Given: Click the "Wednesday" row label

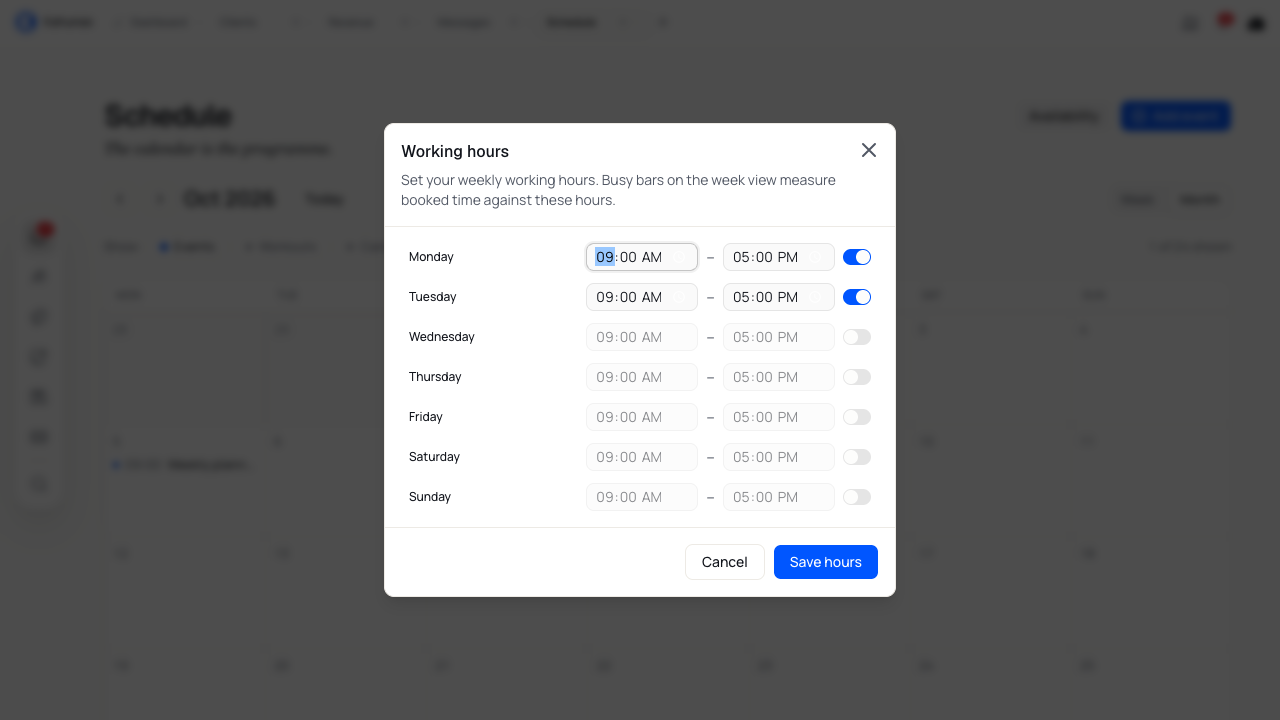Looking at the screenshot, I should click(x=442, y=337).
